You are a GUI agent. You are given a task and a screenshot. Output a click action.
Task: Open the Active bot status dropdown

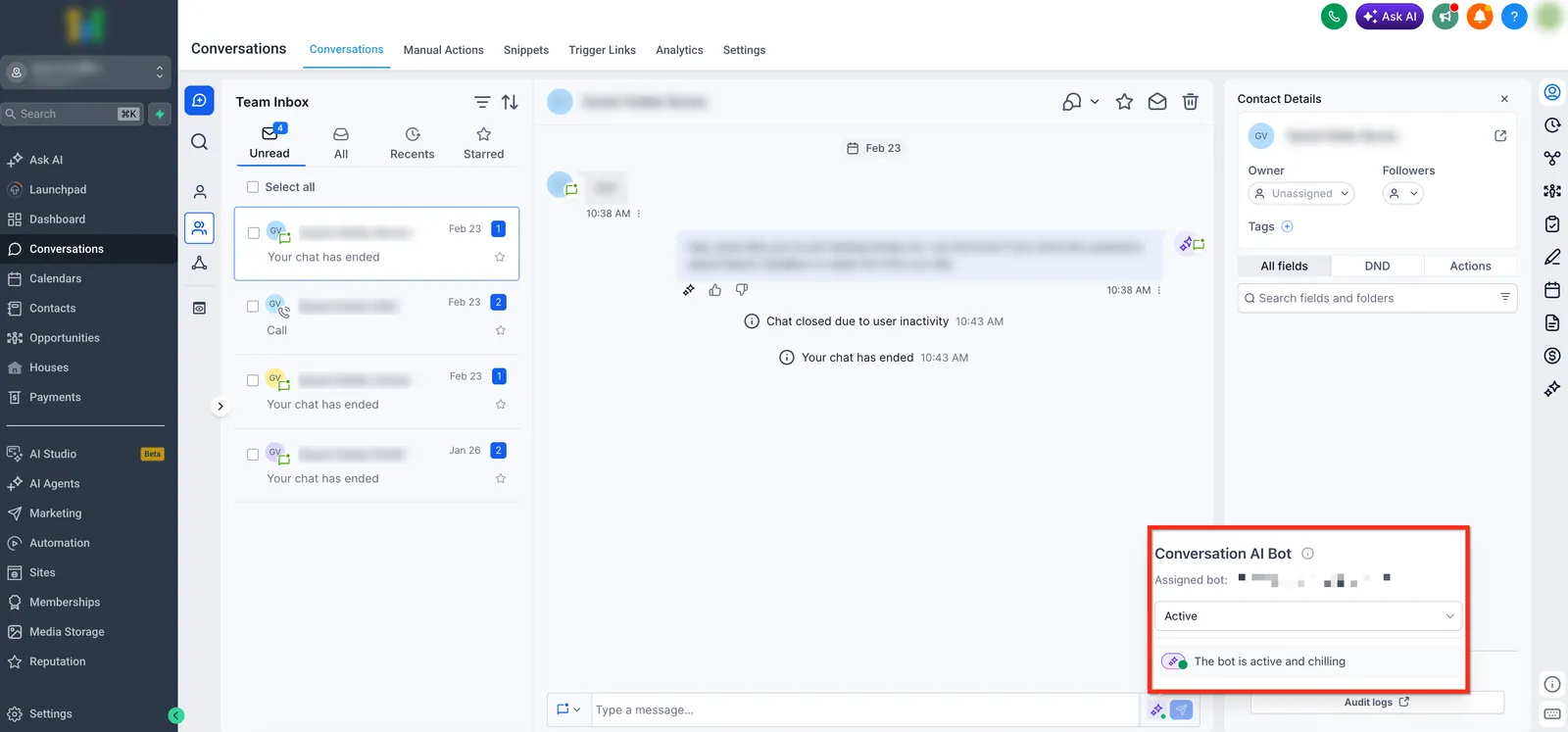1308,616
